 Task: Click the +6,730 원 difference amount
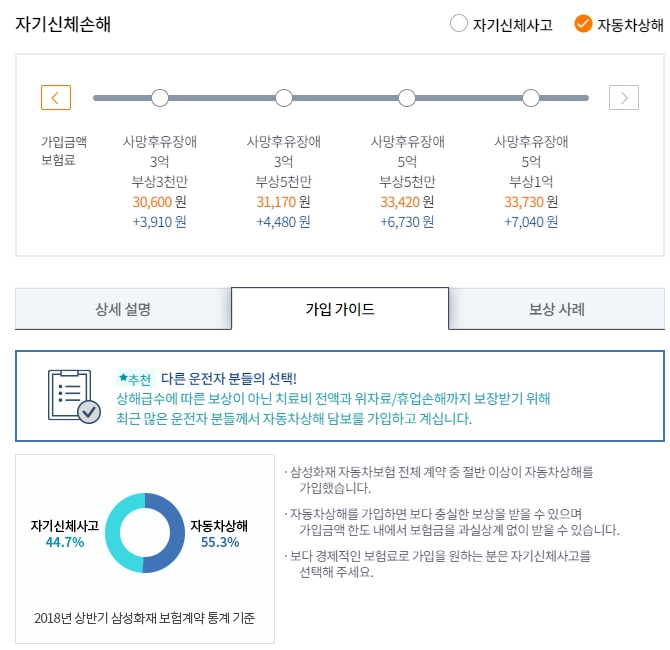tap(407, 222)
